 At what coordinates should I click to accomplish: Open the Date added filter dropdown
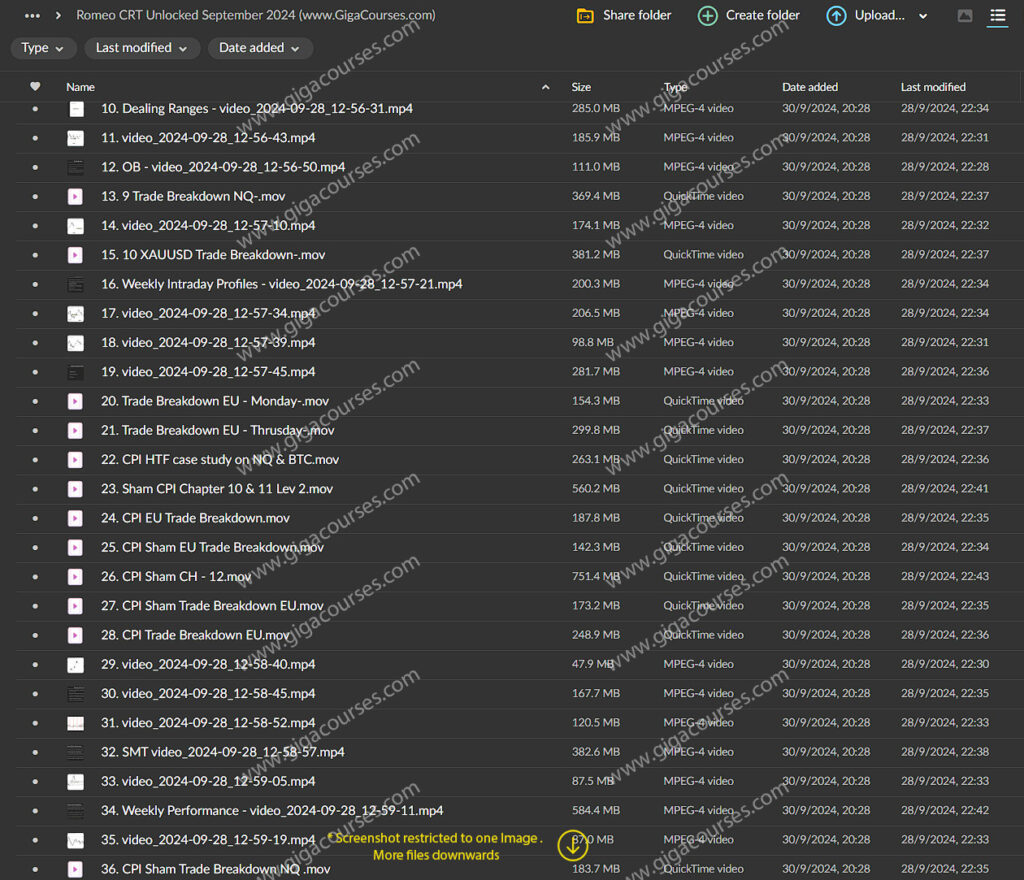[260, 48]
